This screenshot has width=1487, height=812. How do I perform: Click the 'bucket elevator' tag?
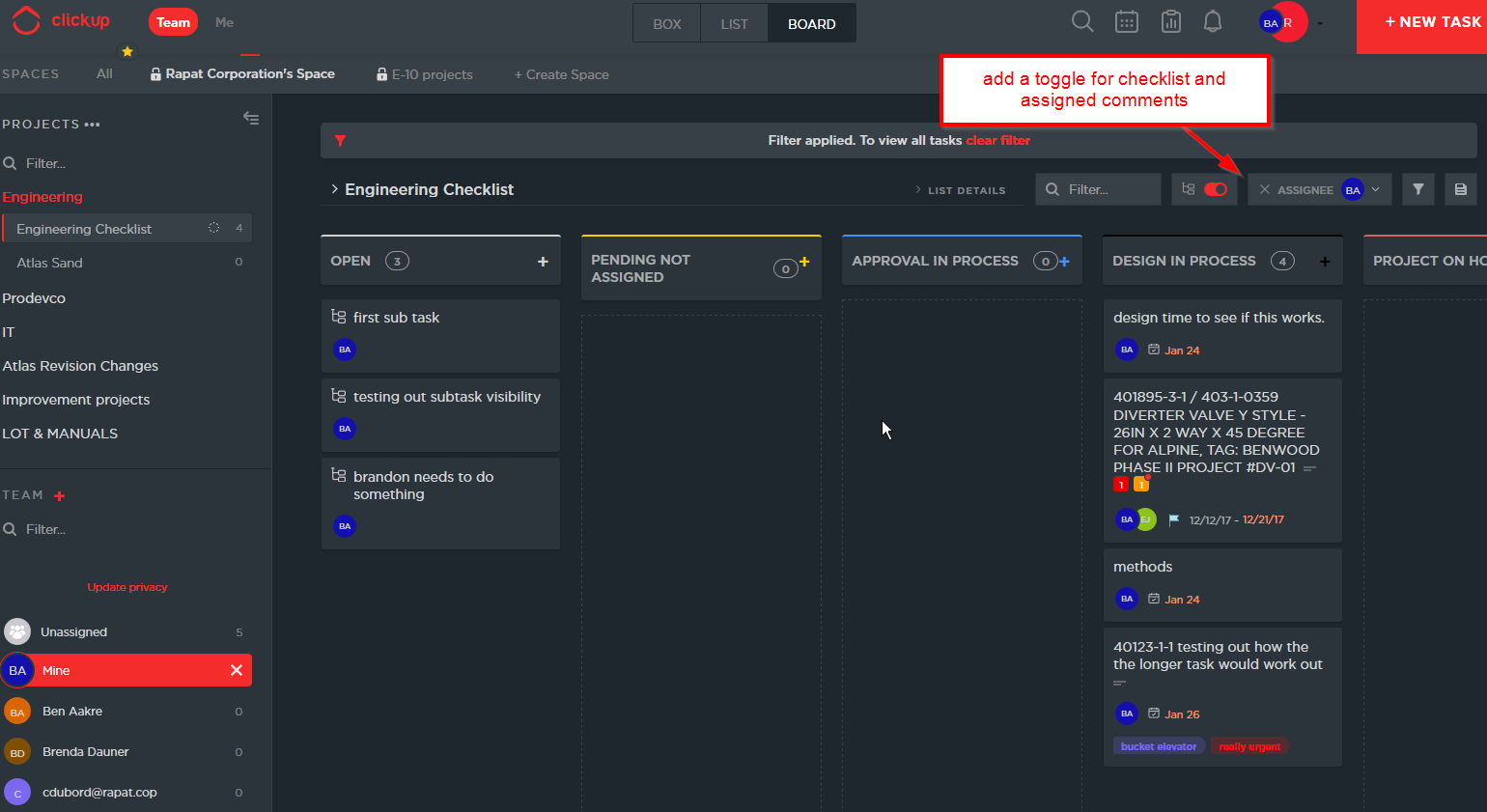coord(1159,746)
